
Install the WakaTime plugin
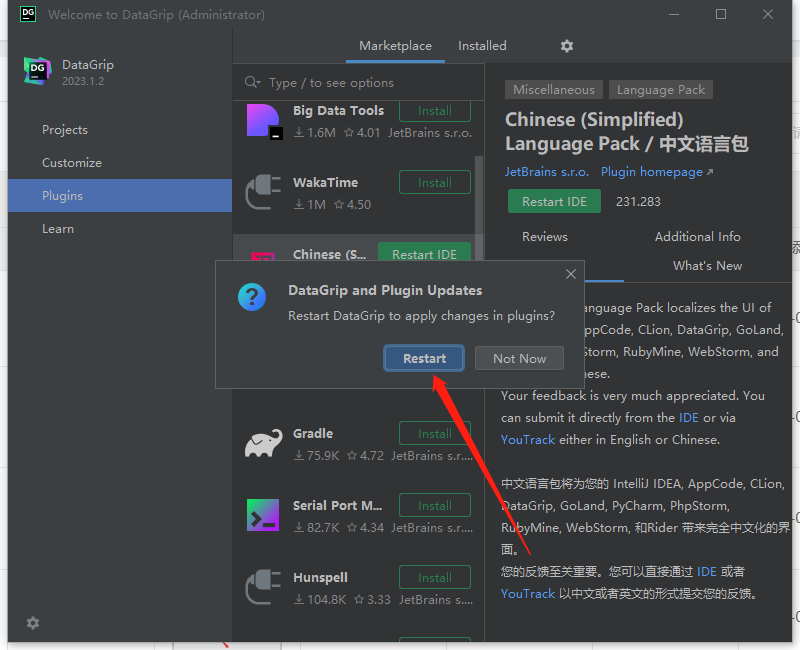(434, 183)
